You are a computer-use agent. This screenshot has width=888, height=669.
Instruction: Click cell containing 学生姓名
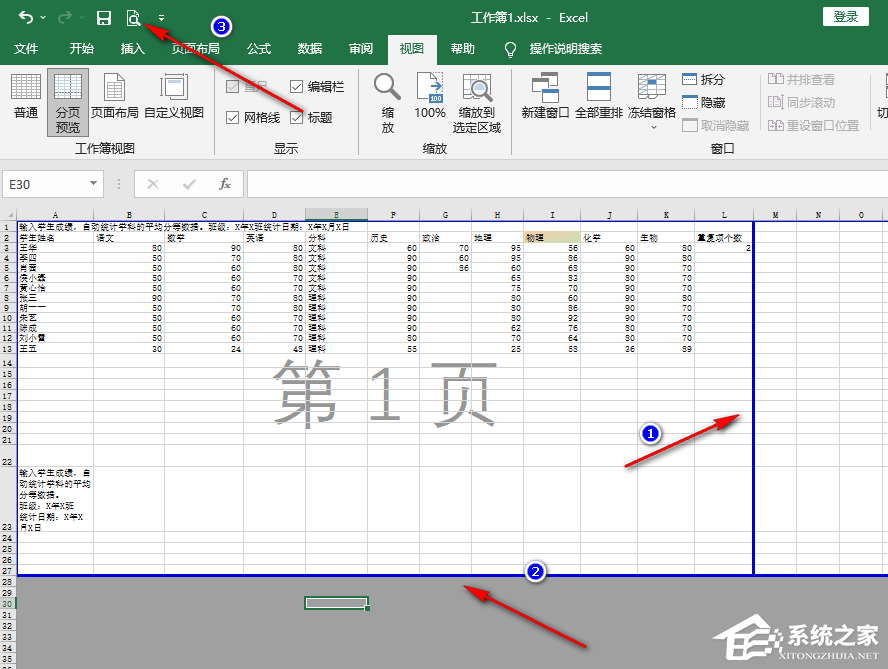tap(55, 238)
